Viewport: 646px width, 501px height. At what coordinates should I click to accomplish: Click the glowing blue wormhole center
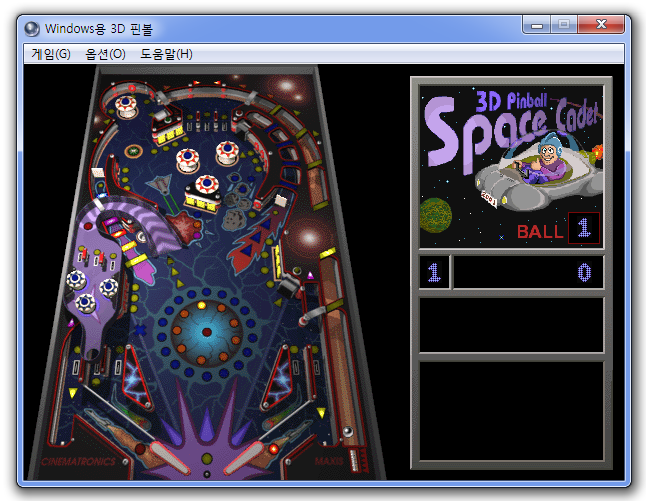pyautogui.click(x=206, y=332)
